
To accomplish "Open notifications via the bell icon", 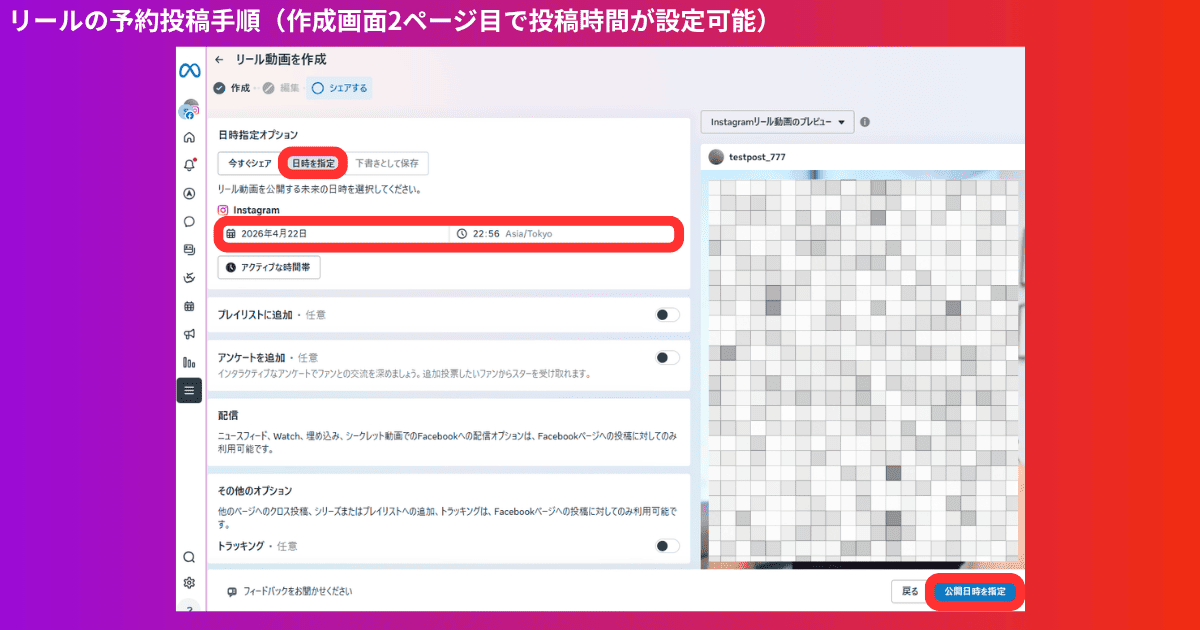I will 189,166.
